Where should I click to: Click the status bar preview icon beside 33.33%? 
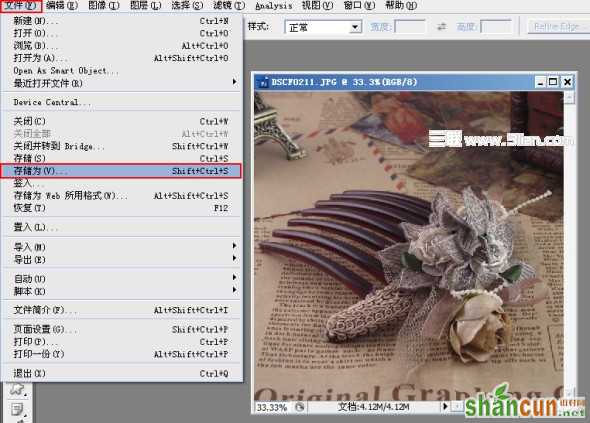coord(300,407)
